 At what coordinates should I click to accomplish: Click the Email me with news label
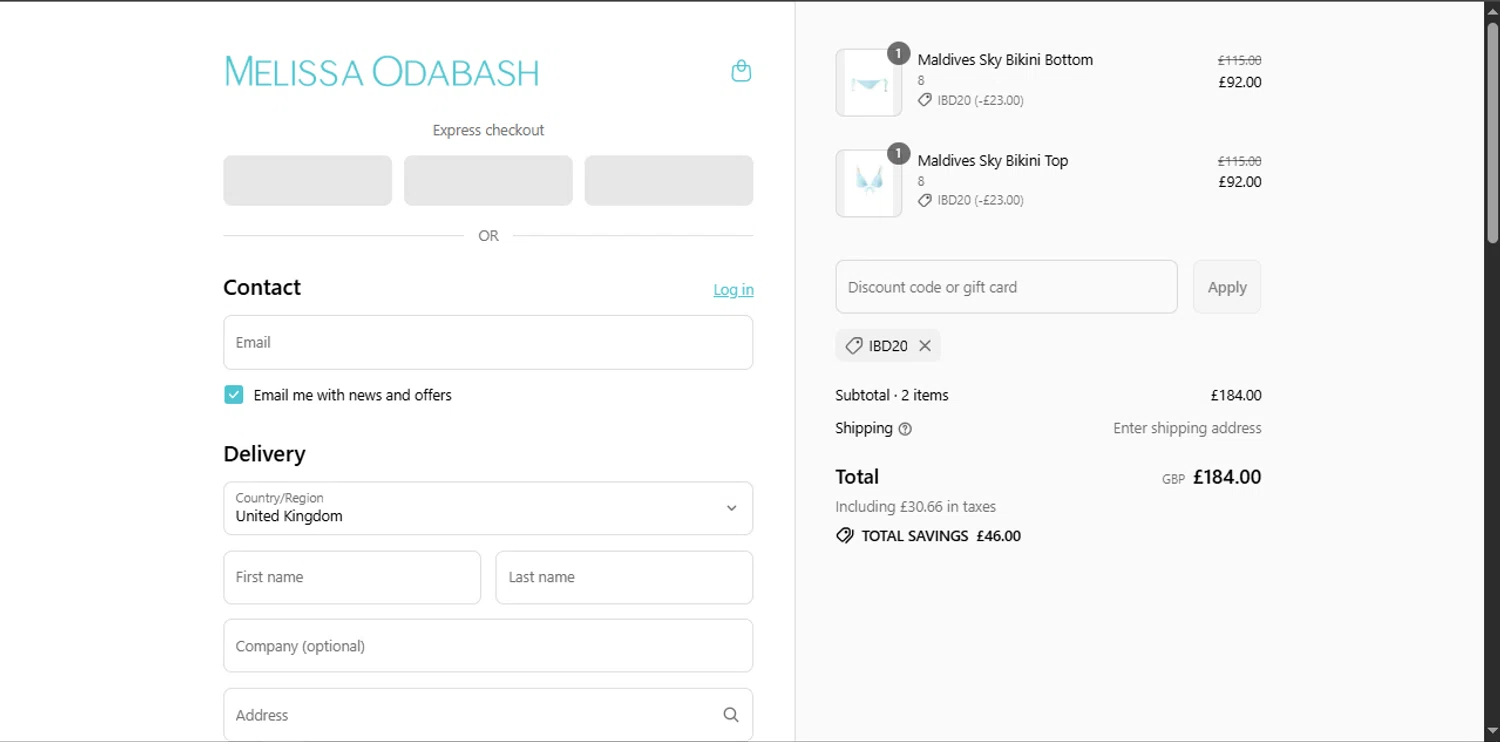click(x=353, y=395)
